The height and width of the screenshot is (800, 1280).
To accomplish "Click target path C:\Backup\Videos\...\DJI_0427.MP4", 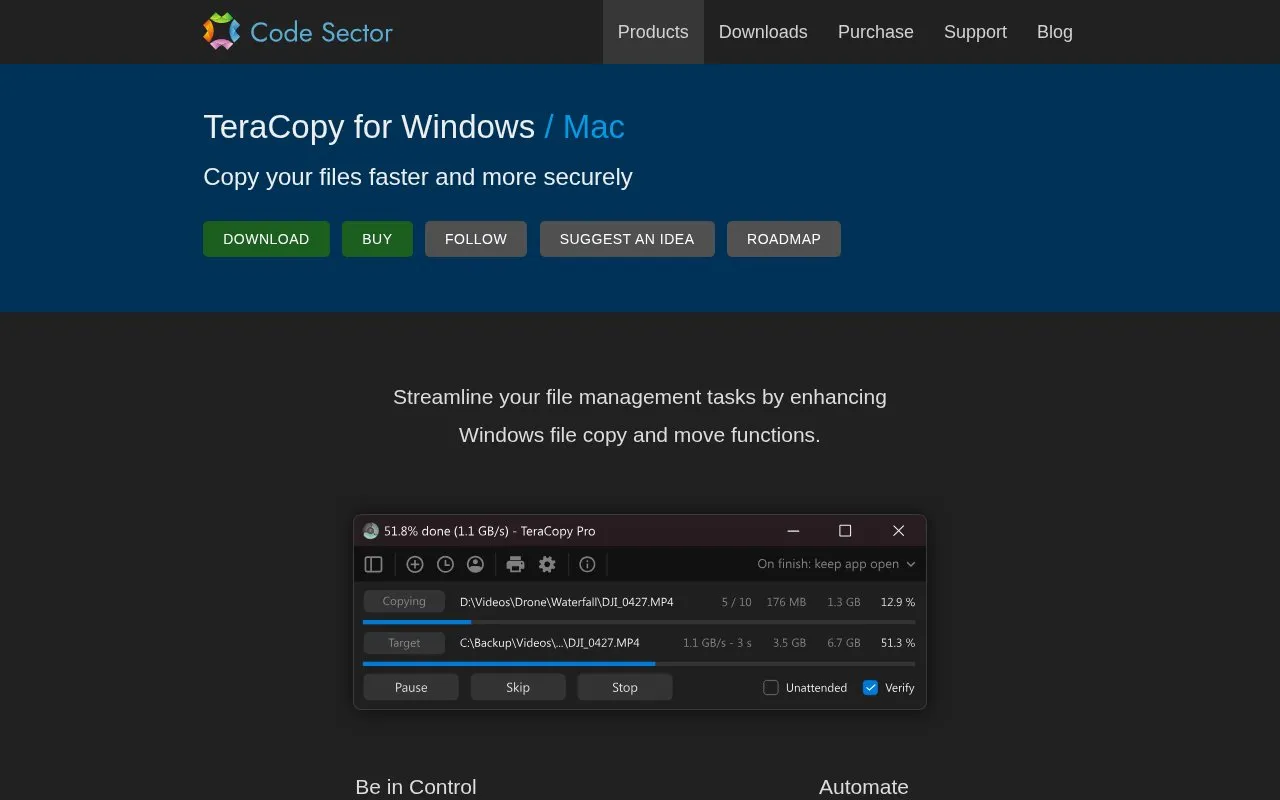I will (x=550, y=643).
